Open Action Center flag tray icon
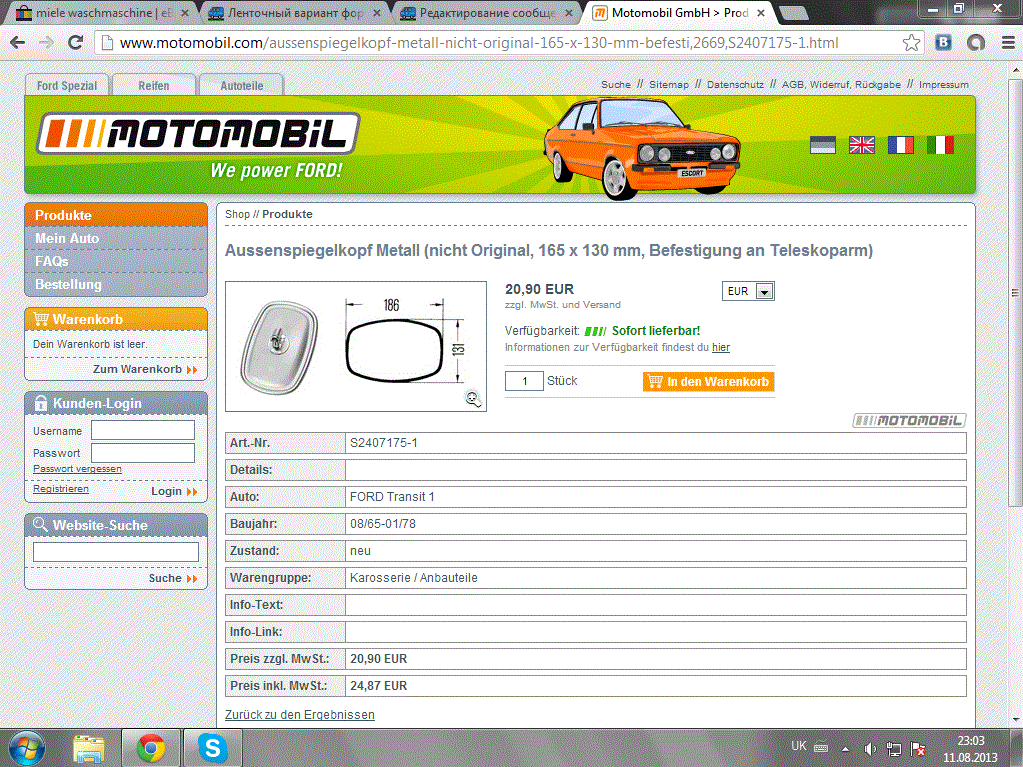 [918, 749]
